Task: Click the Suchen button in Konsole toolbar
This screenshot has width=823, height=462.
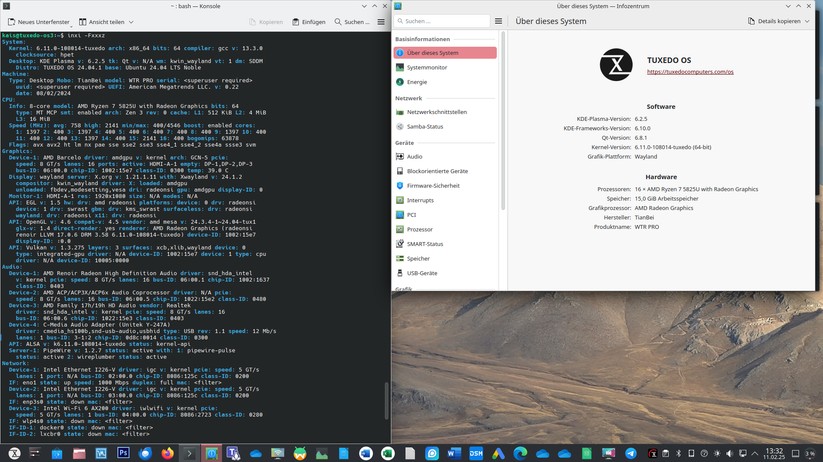Action: 352,21
